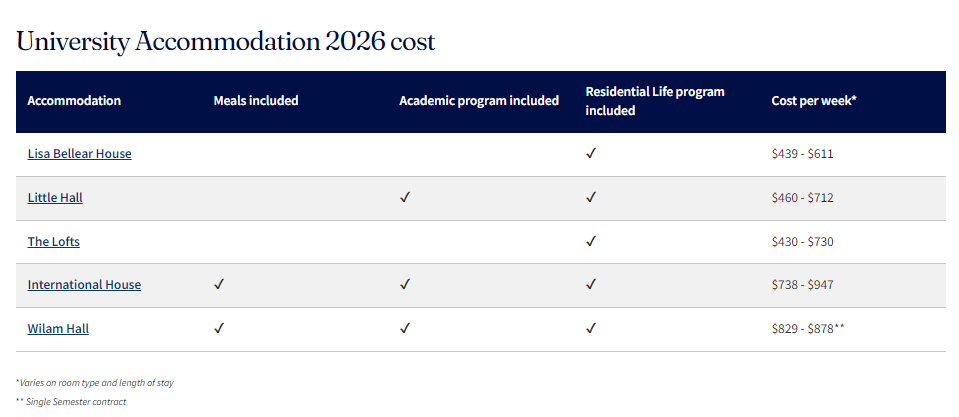Click International House Academic program checkmark
Viewport: 959px width, 417px height.
[405, 285]
